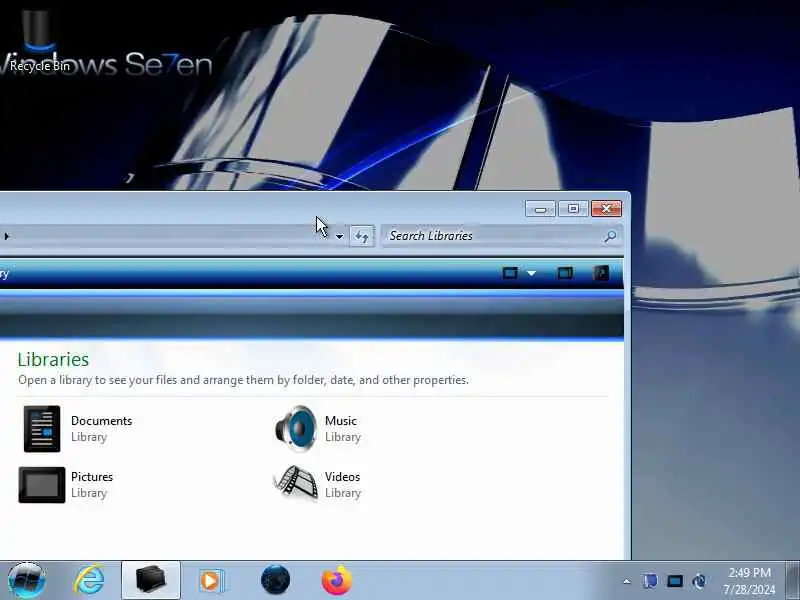The width and height of the screenshot is (800, 600).
Task: Click the search magnifier icon
Action: (610, 236)
